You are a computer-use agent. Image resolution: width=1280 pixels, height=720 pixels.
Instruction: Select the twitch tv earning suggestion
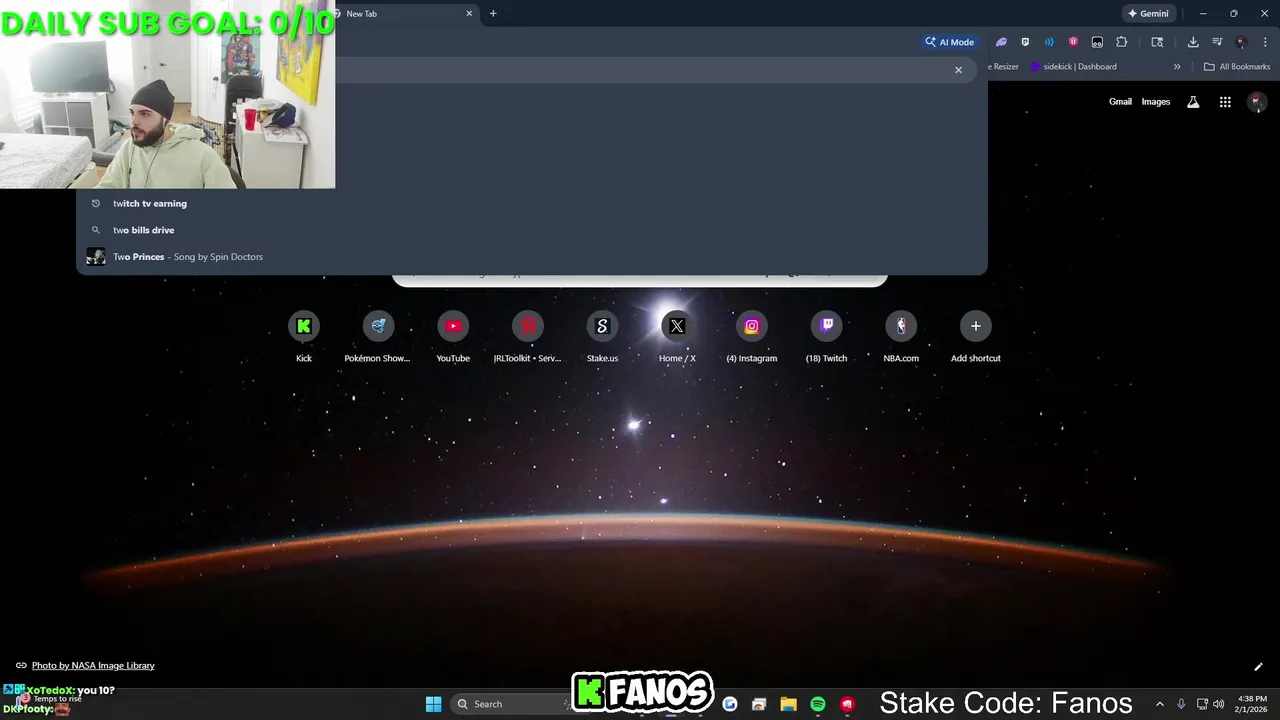pos(532,203)
